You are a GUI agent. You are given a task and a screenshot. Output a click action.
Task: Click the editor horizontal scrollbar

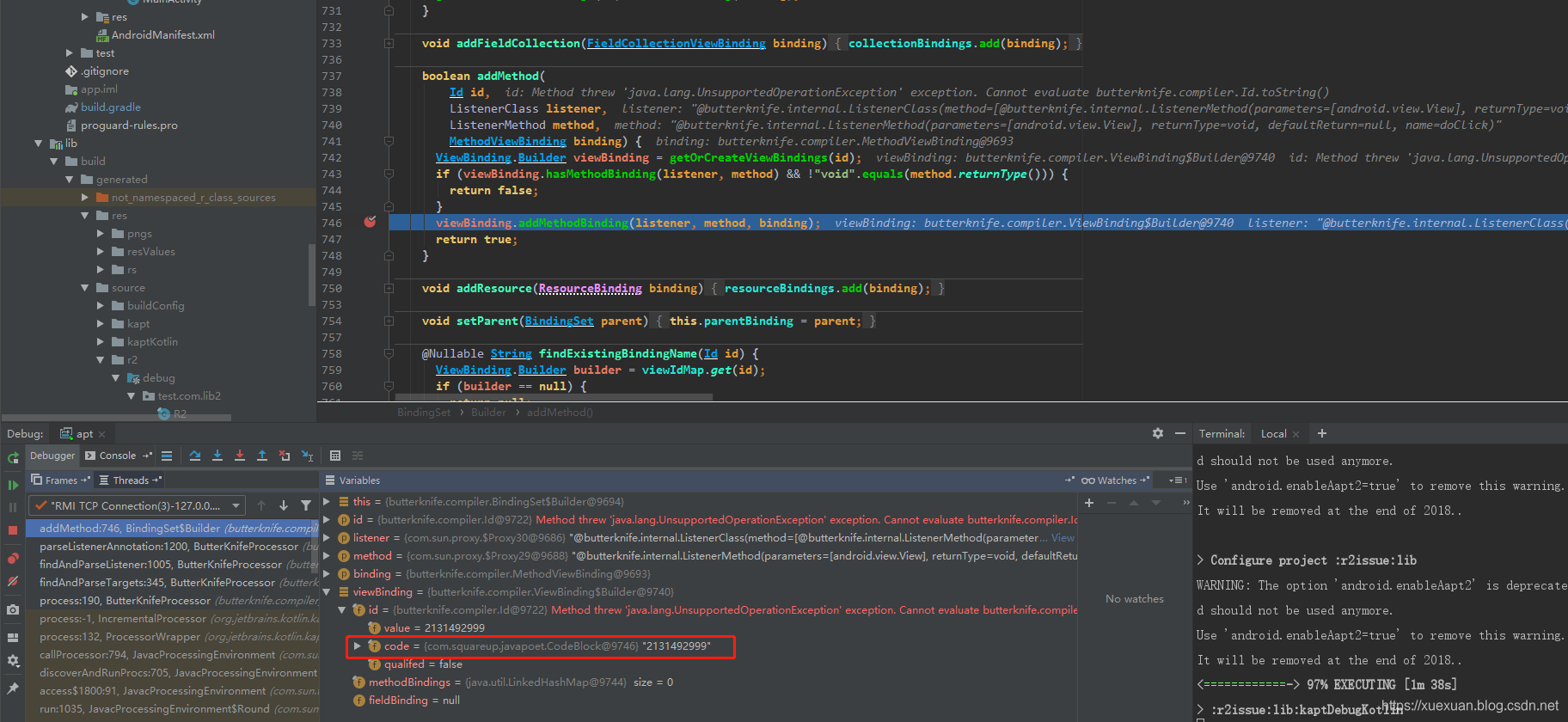[554, 397]
